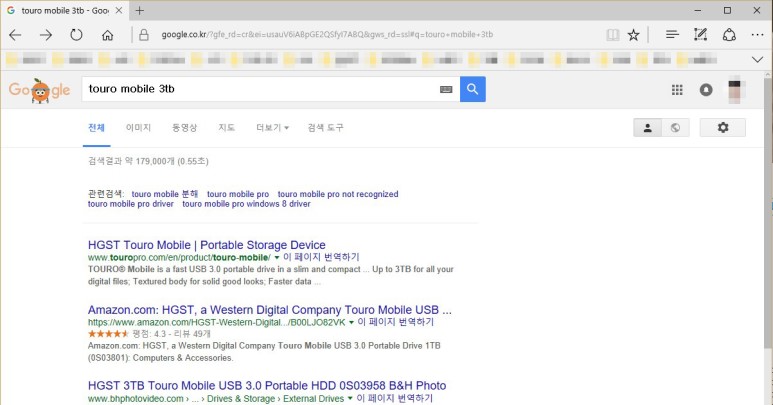Viewport: 773px width, 405px height.
Task: Click the address bar URL
Action: (x=327, y=34)
